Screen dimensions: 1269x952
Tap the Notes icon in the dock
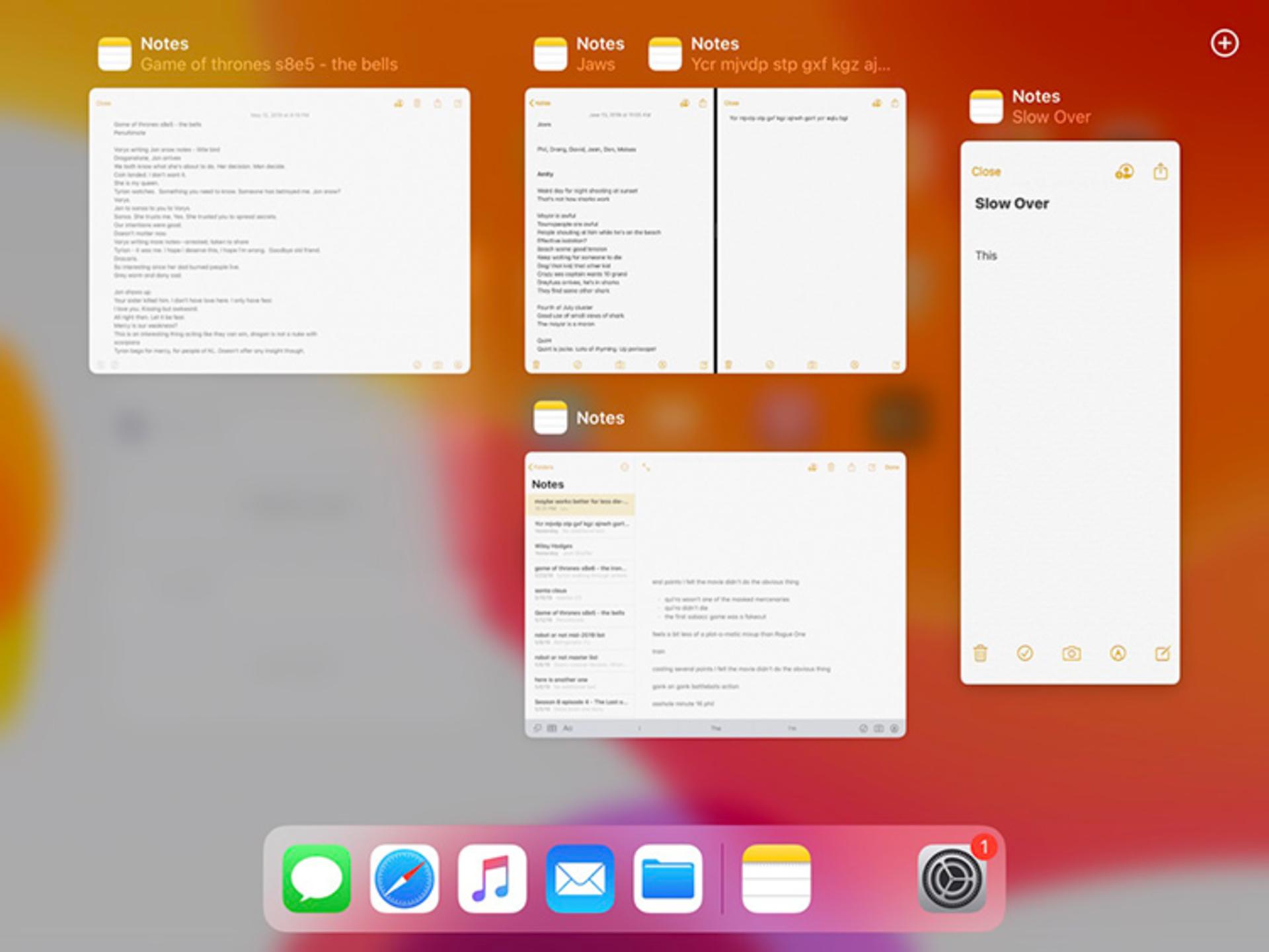click(776, 879)
